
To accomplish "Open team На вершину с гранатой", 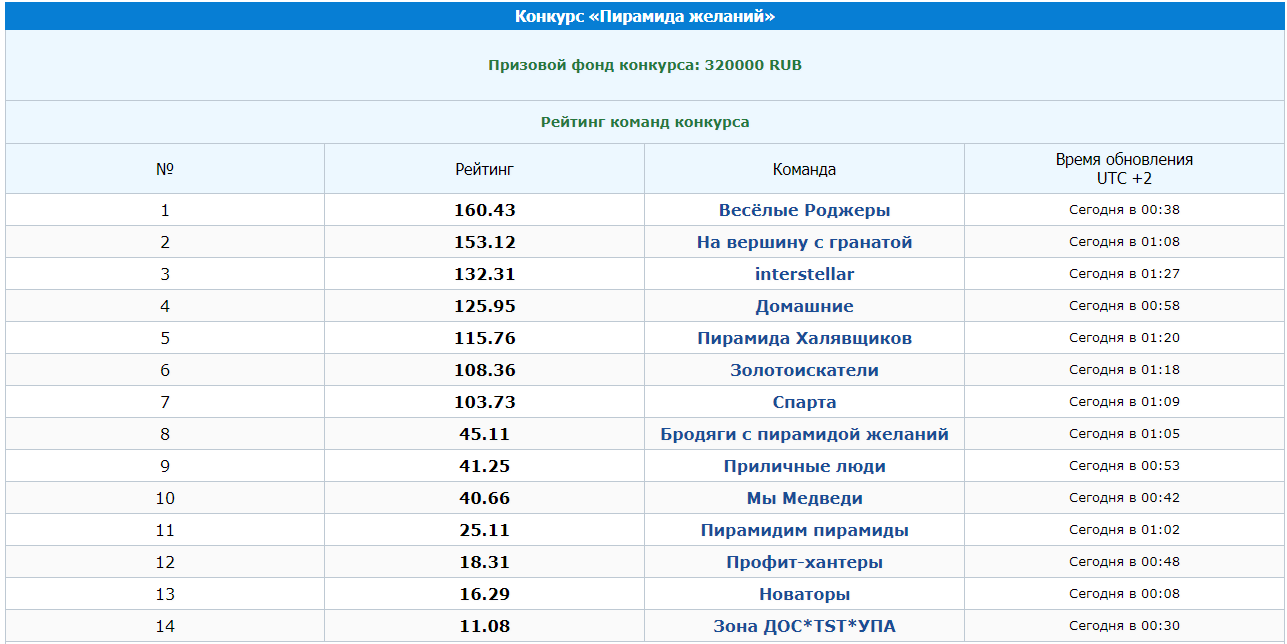I will (804, 242).
